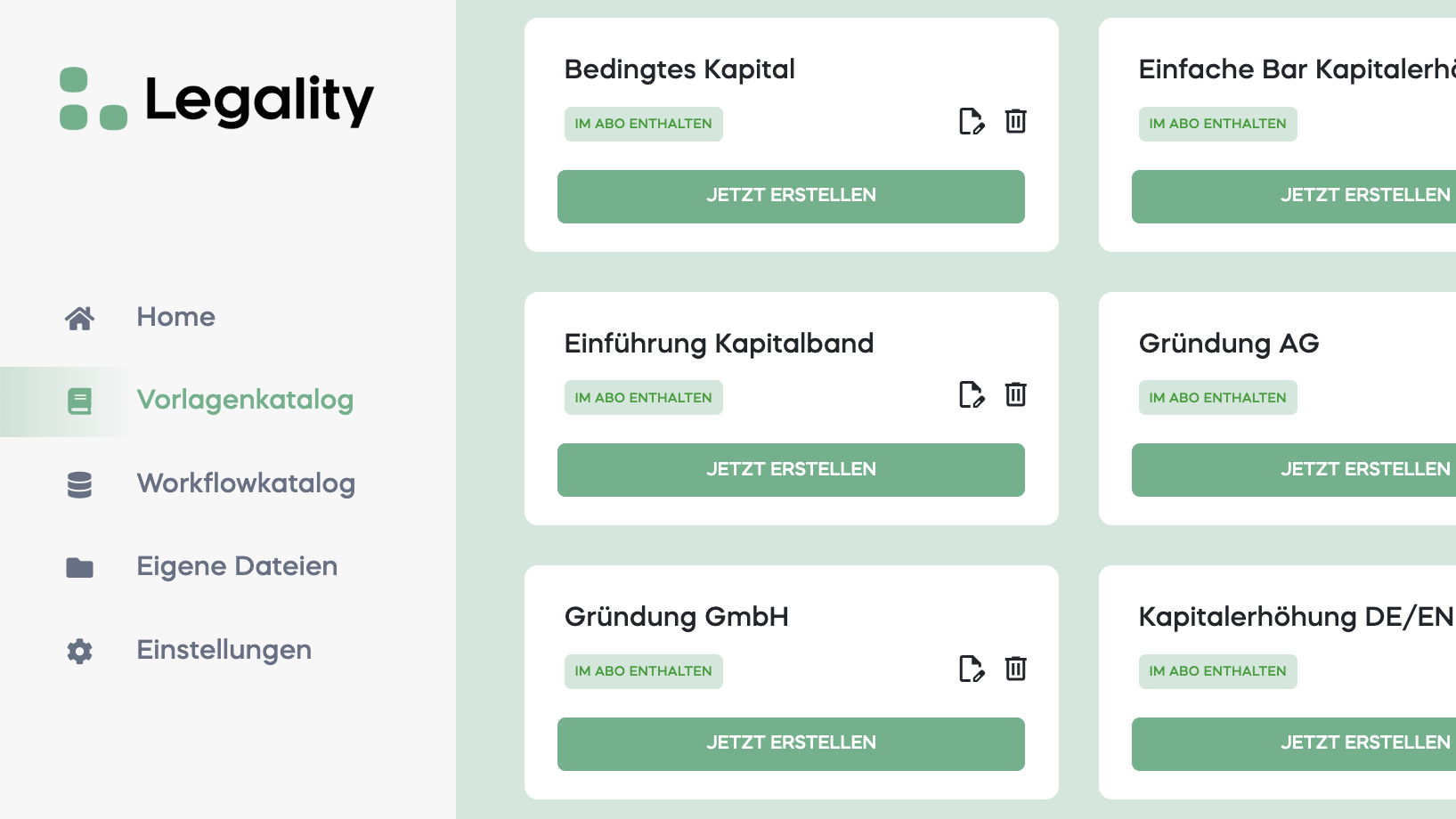Go to Workflowkatalog in the sidebar

[x=245, y=483]
